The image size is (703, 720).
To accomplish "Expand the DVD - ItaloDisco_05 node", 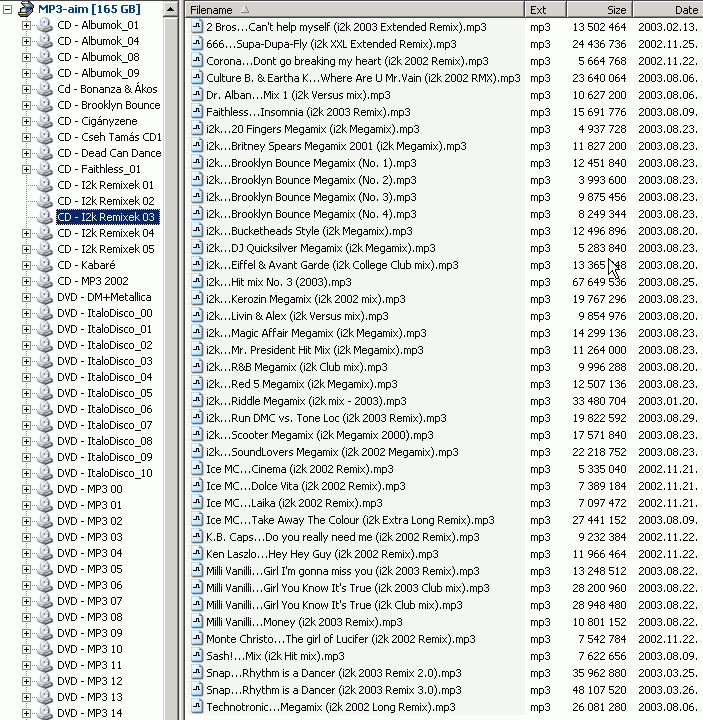I will (x=26, y=393).
